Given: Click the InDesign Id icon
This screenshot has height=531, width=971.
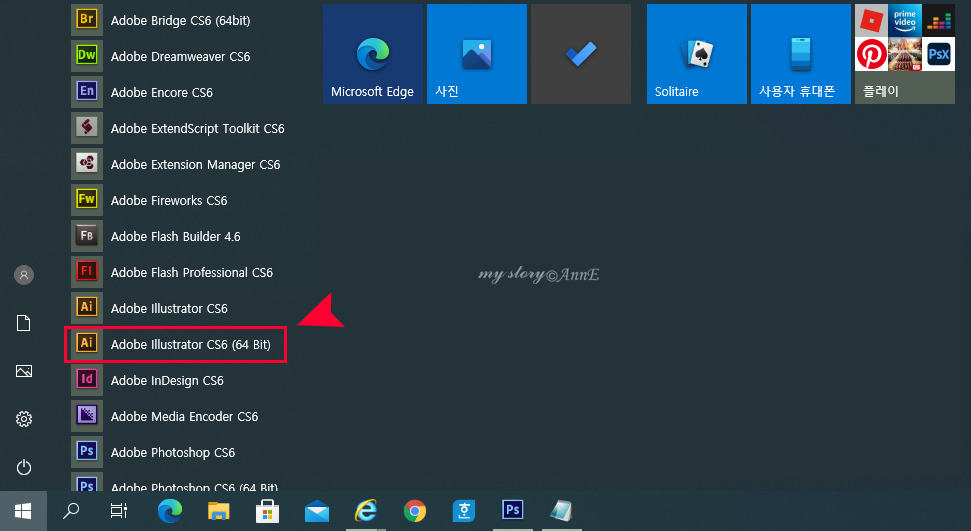Looking at the screenshot, I should (x=87, y=379).
